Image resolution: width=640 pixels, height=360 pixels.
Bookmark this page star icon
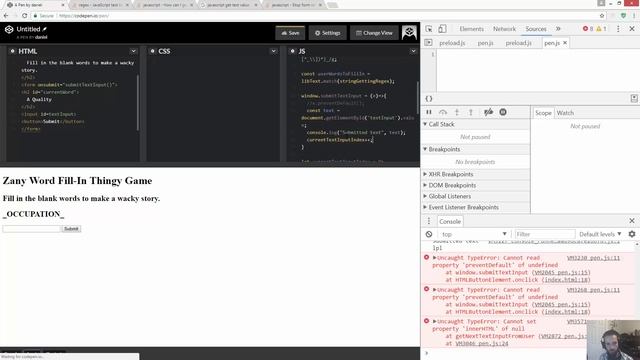602,16
